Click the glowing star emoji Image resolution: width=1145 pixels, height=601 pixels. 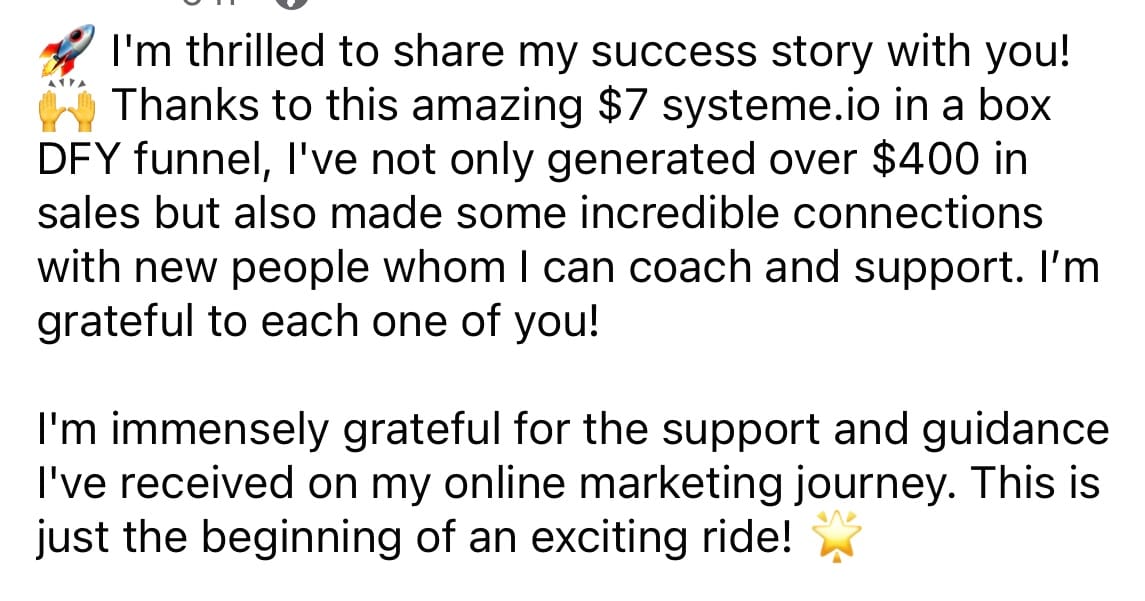(837, 540)
